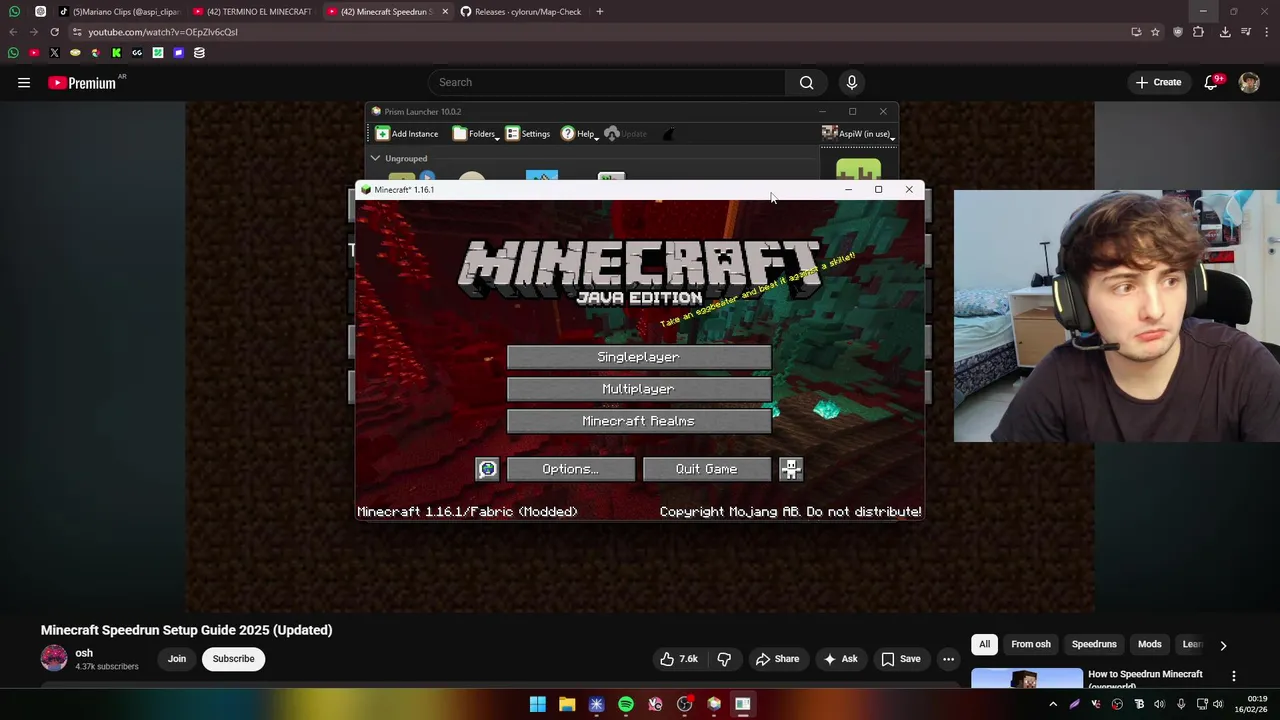
Task: Click the YouTube search magnifier button
Action: [x=806, y=82]
